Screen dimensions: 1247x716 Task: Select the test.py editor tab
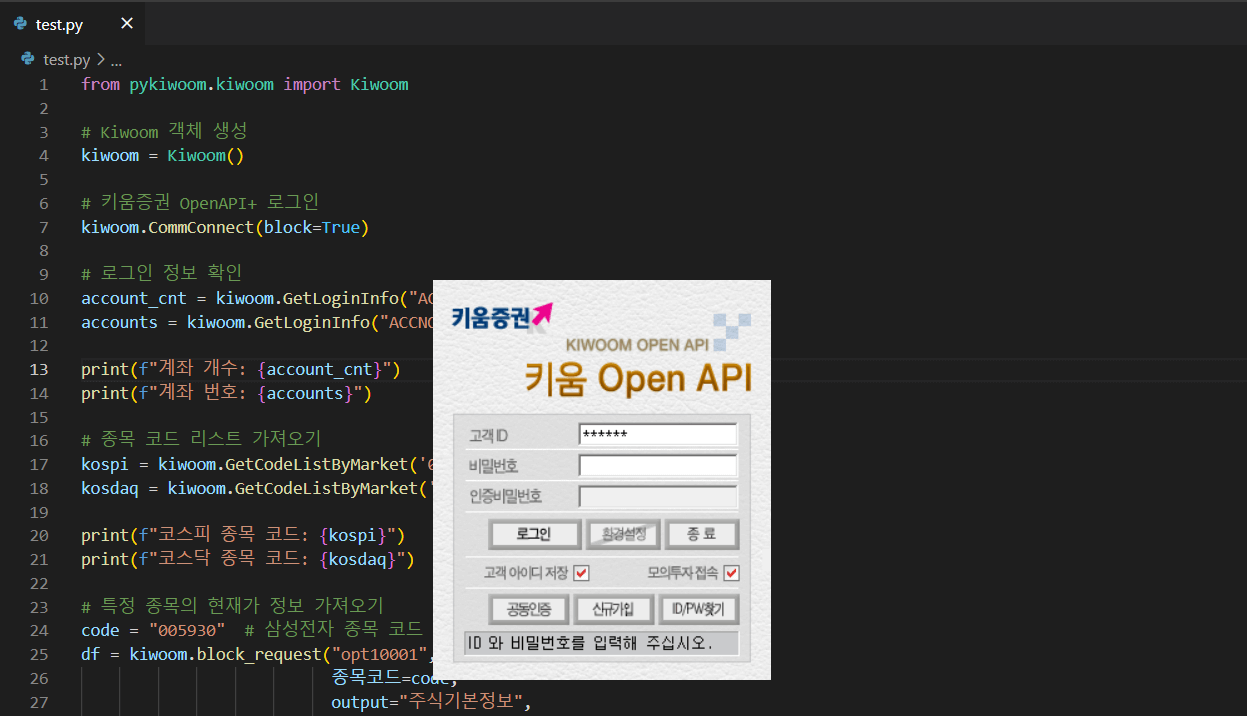72,23
